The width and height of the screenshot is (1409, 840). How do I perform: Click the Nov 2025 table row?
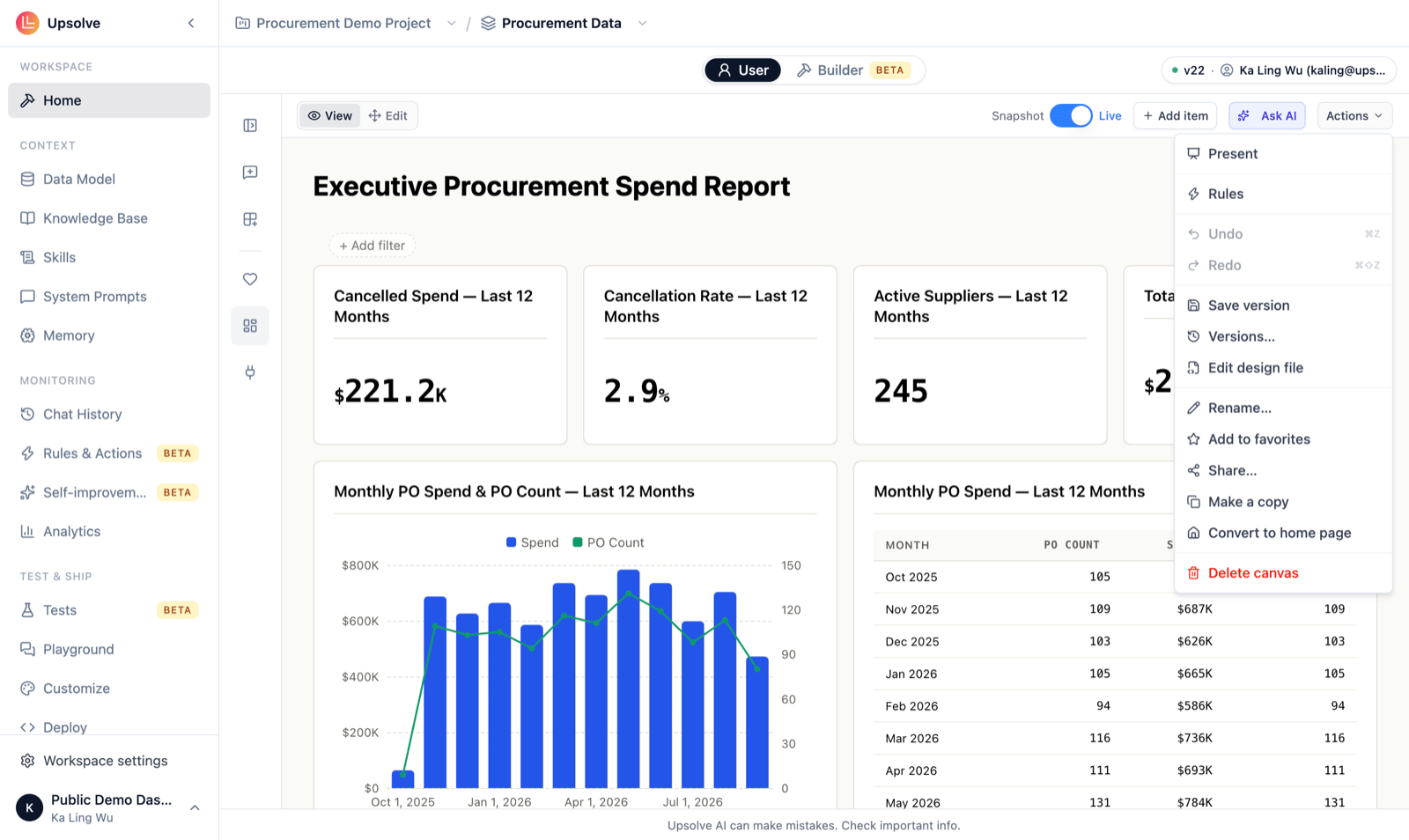(1115, 609)
